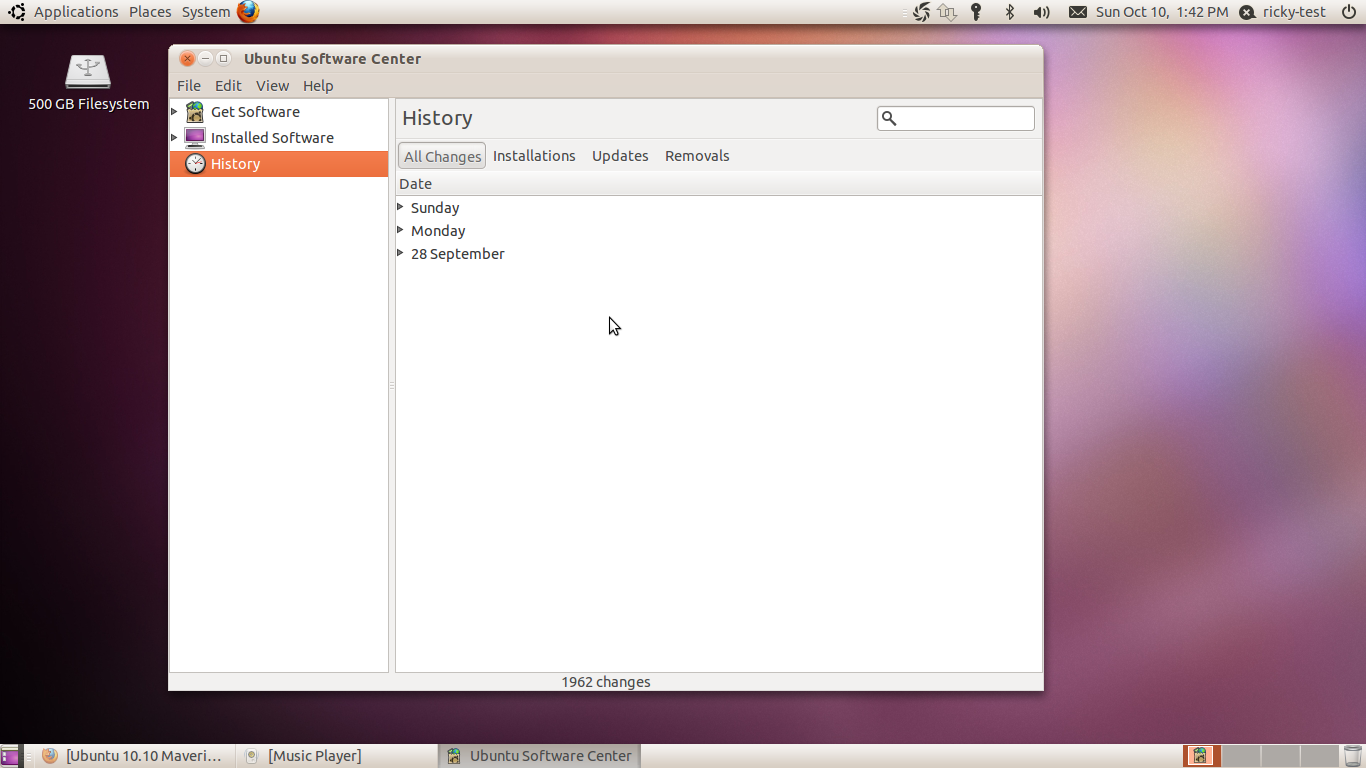1366x768 pixels.
Task: Filter history by Removals
Action: point(697,156)
